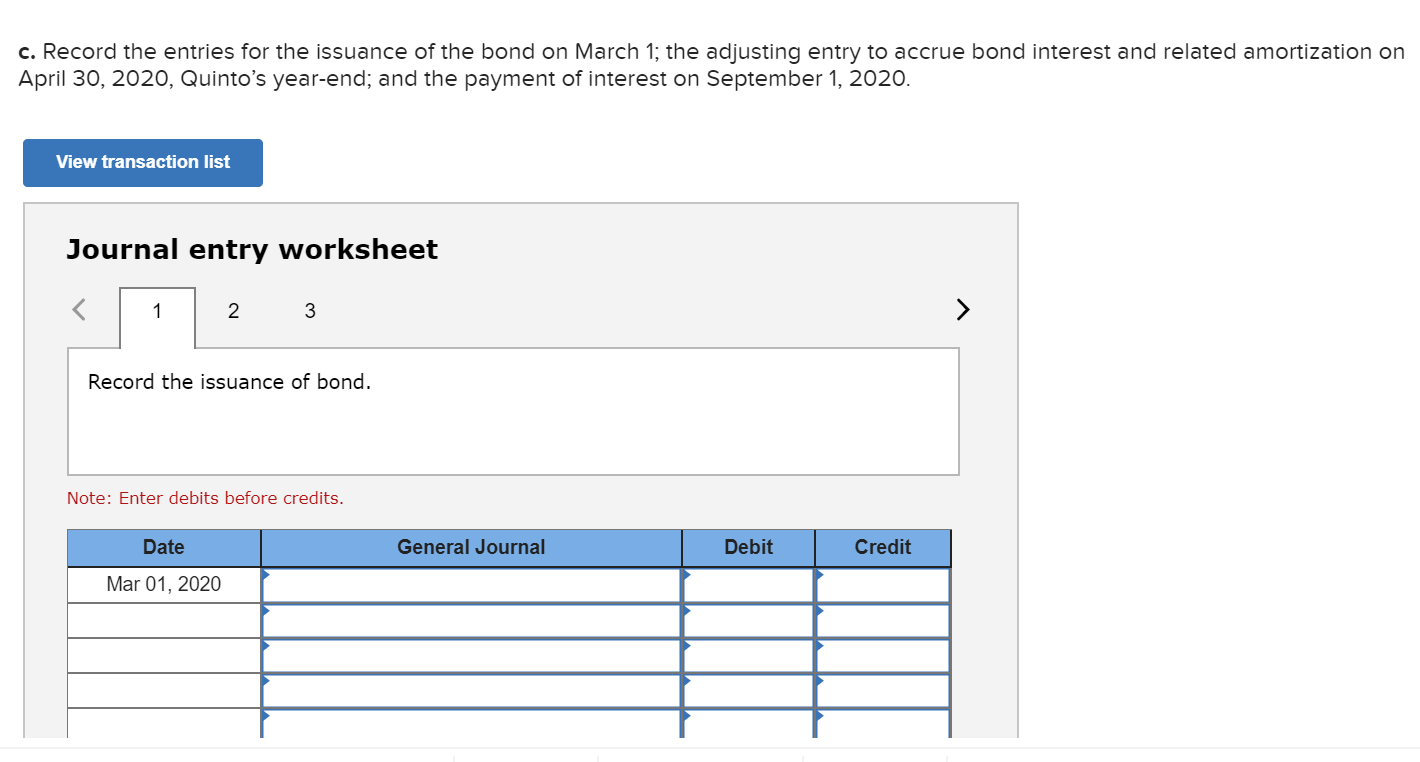
Task: Click the General Journal column header
Action: (471, 547)
